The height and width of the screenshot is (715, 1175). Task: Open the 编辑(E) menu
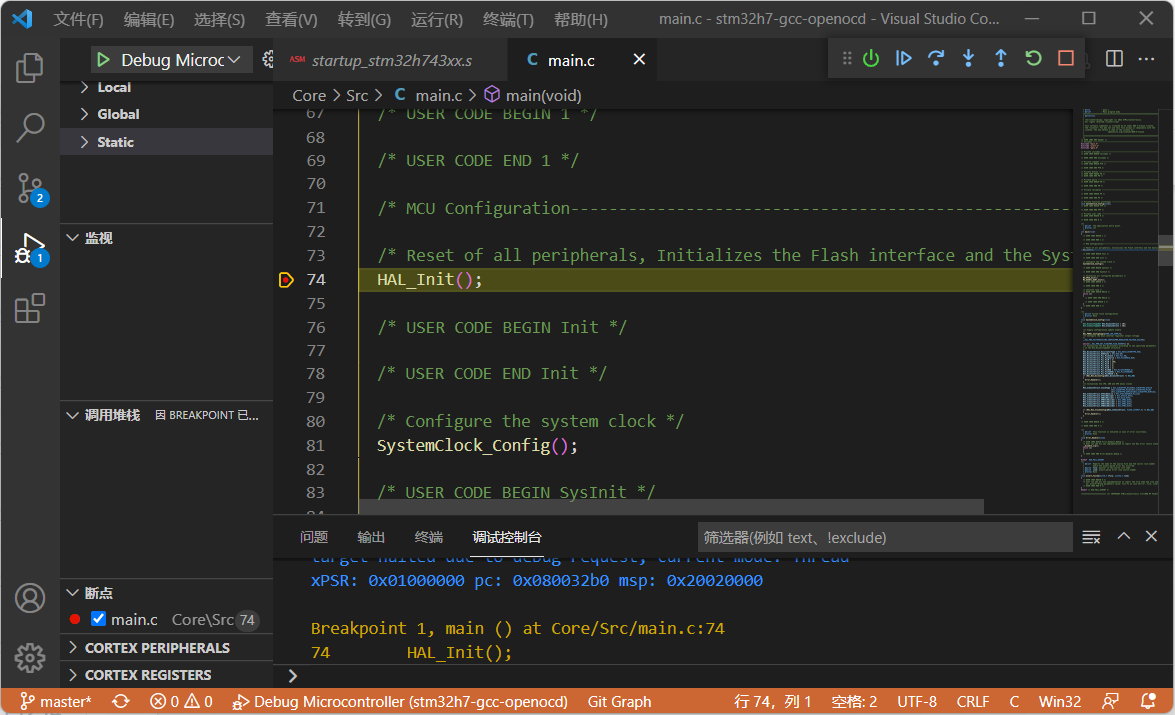[149, 19]
